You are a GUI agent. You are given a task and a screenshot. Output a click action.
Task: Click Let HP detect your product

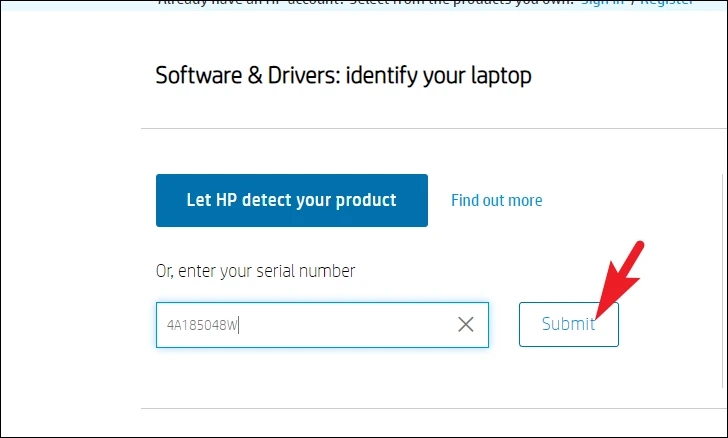pyautogui.click(x=292, y=200)
